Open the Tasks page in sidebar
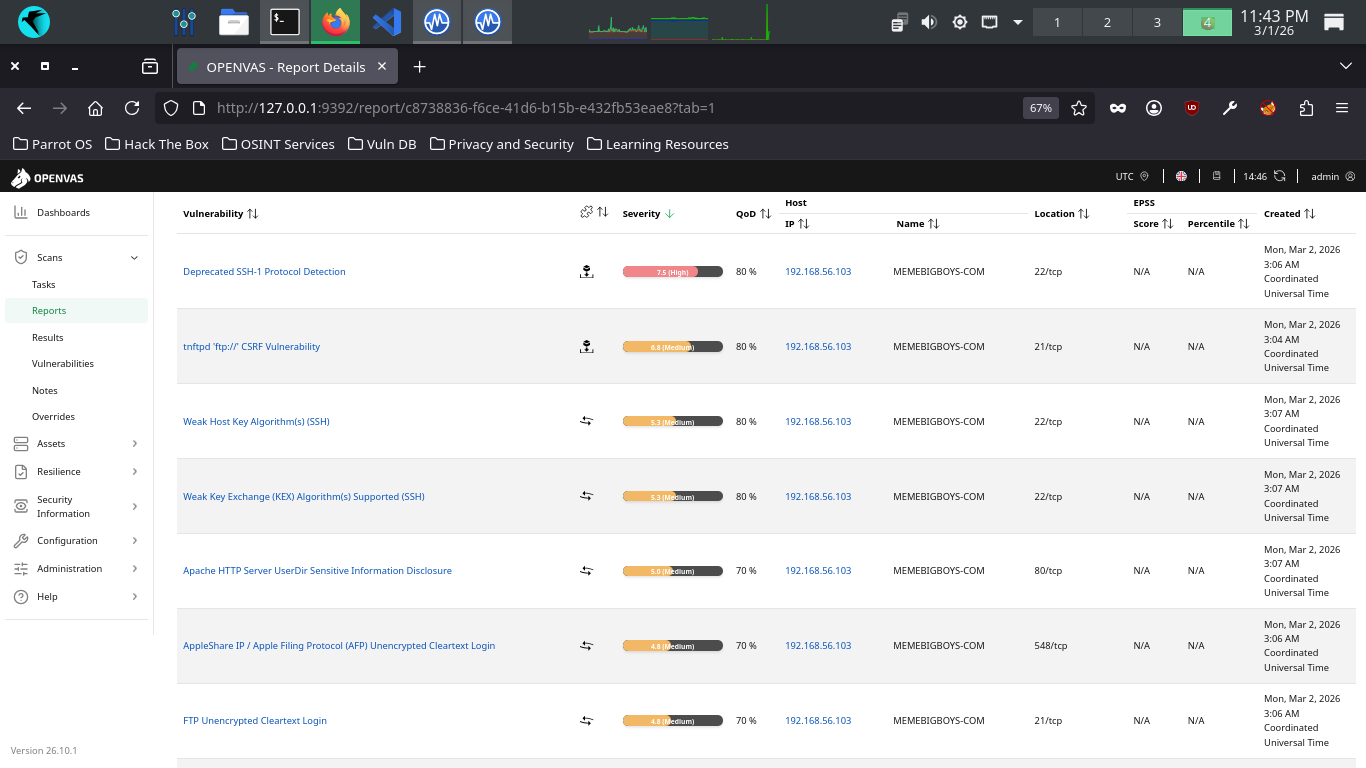 click(44, 284)
